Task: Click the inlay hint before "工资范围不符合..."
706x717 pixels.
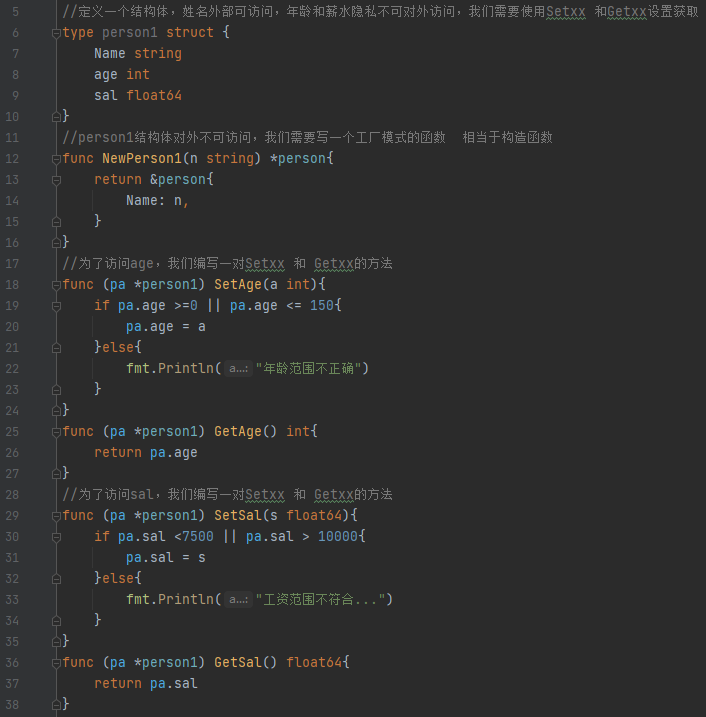Action: (237, 600)
